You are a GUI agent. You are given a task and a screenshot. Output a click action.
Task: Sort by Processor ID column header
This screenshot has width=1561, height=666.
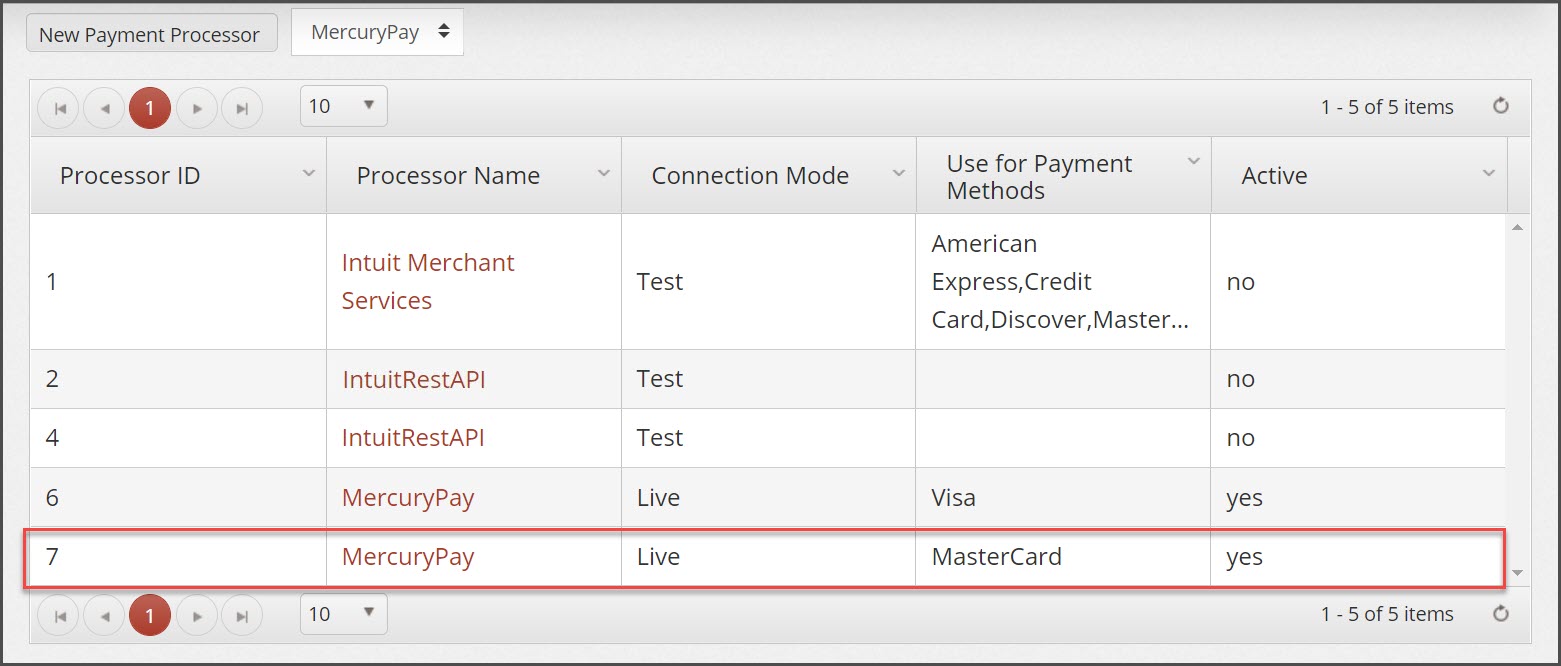tap(130, 176)
